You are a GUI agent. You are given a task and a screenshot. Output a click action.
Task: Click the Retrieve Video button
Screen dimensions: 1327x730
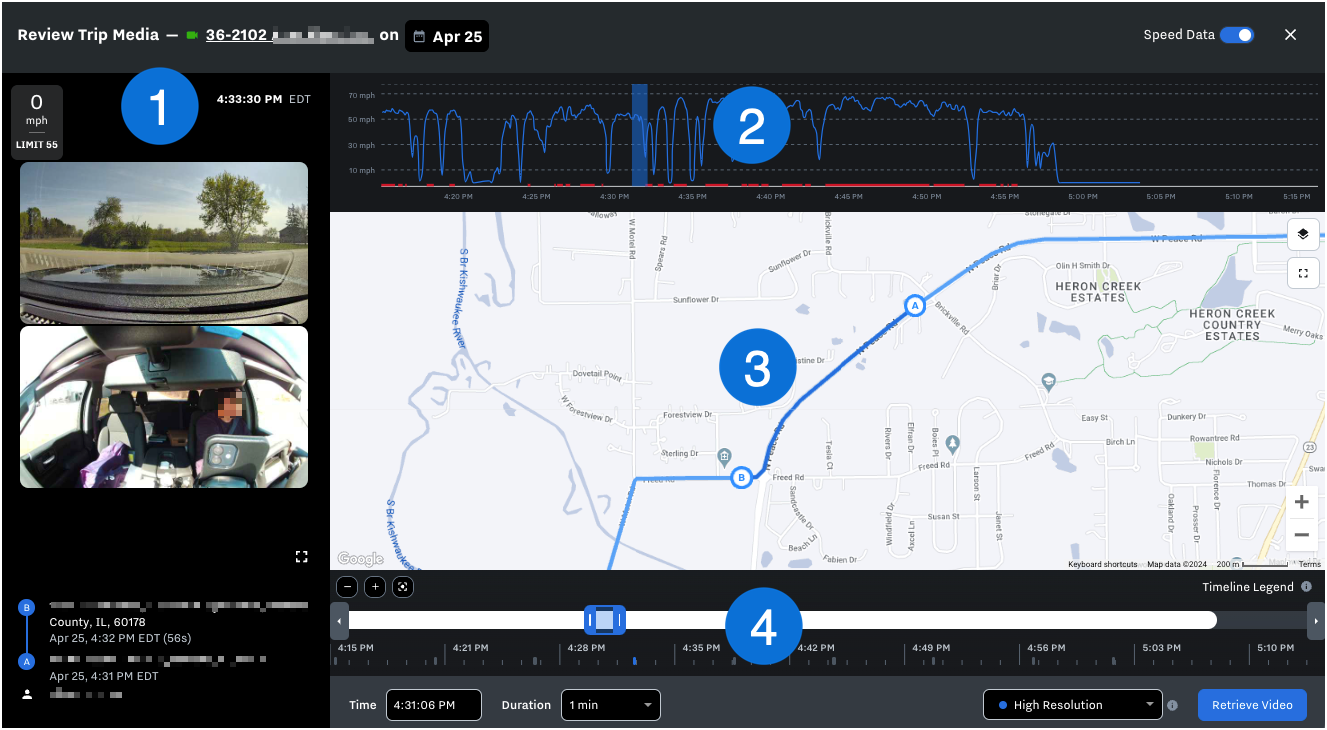pyautogui.click(x=1251, y=705)
